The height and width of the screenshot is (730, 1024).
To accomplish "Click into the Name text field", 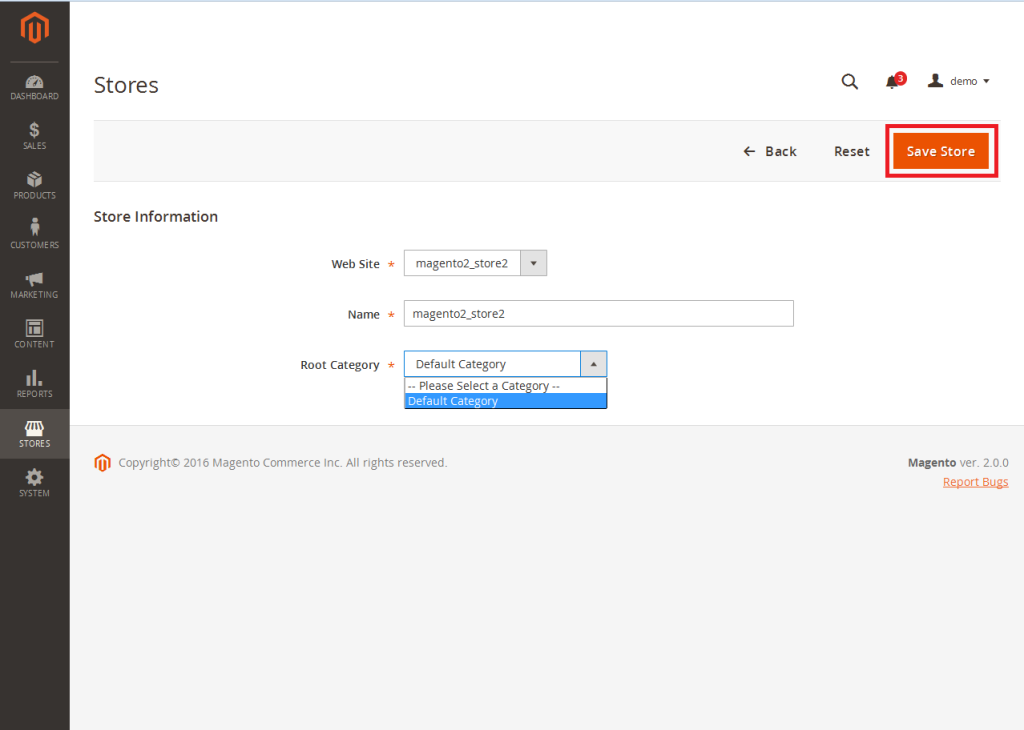I will [x=598, y=313].
